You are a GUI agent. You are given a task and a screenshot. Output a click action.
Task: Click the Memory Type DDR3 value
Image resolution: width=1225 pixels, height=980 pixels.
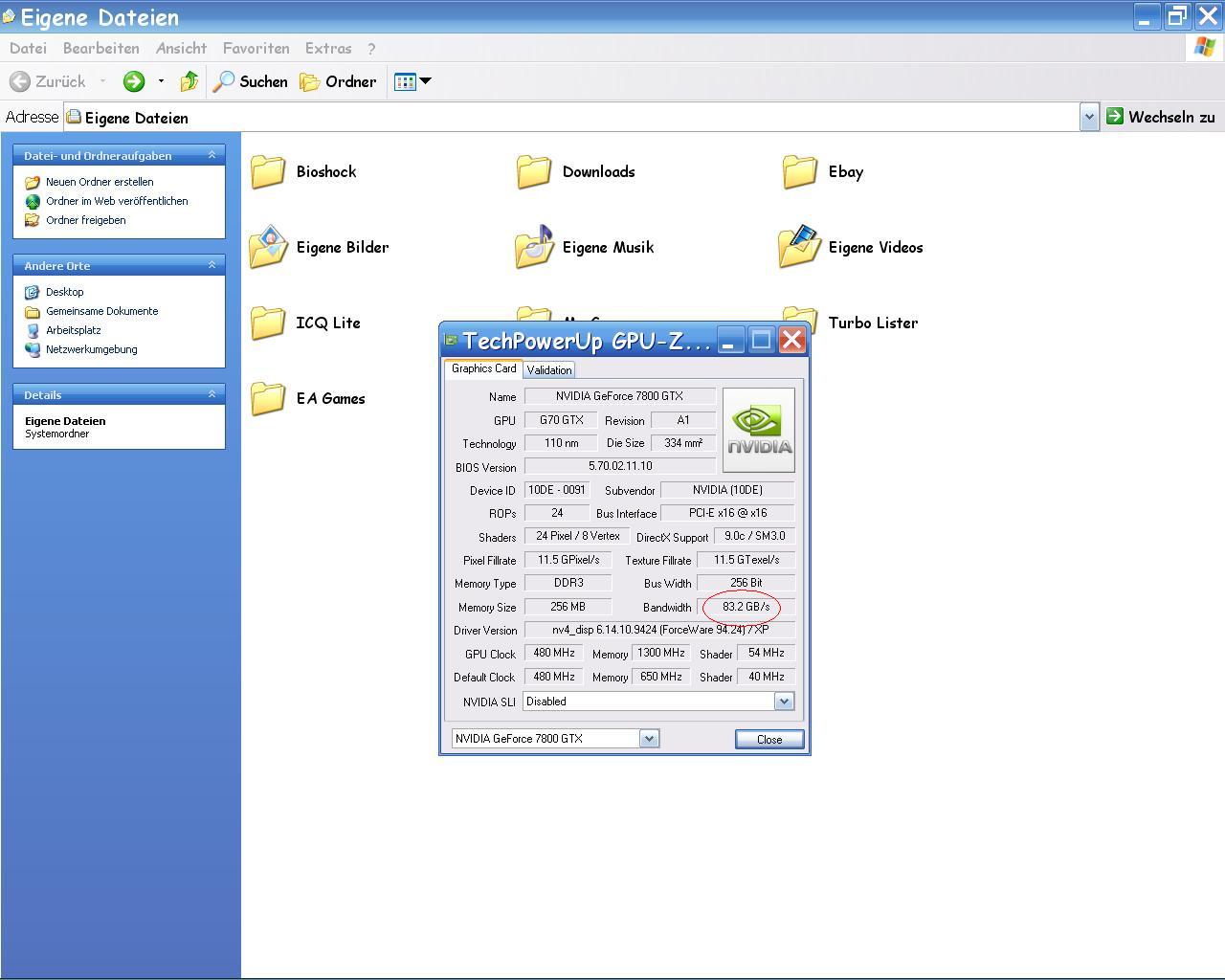[568, 583]
